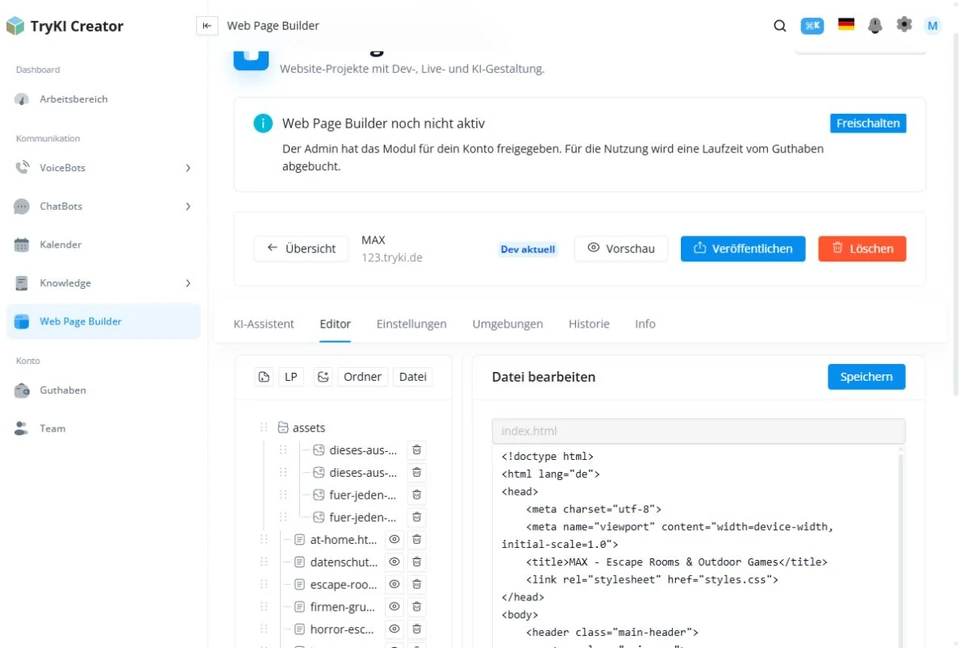Click the new file icon button left of LP
Image resolution: width=960 pixels, height=648 pixels.
(264, 377)
